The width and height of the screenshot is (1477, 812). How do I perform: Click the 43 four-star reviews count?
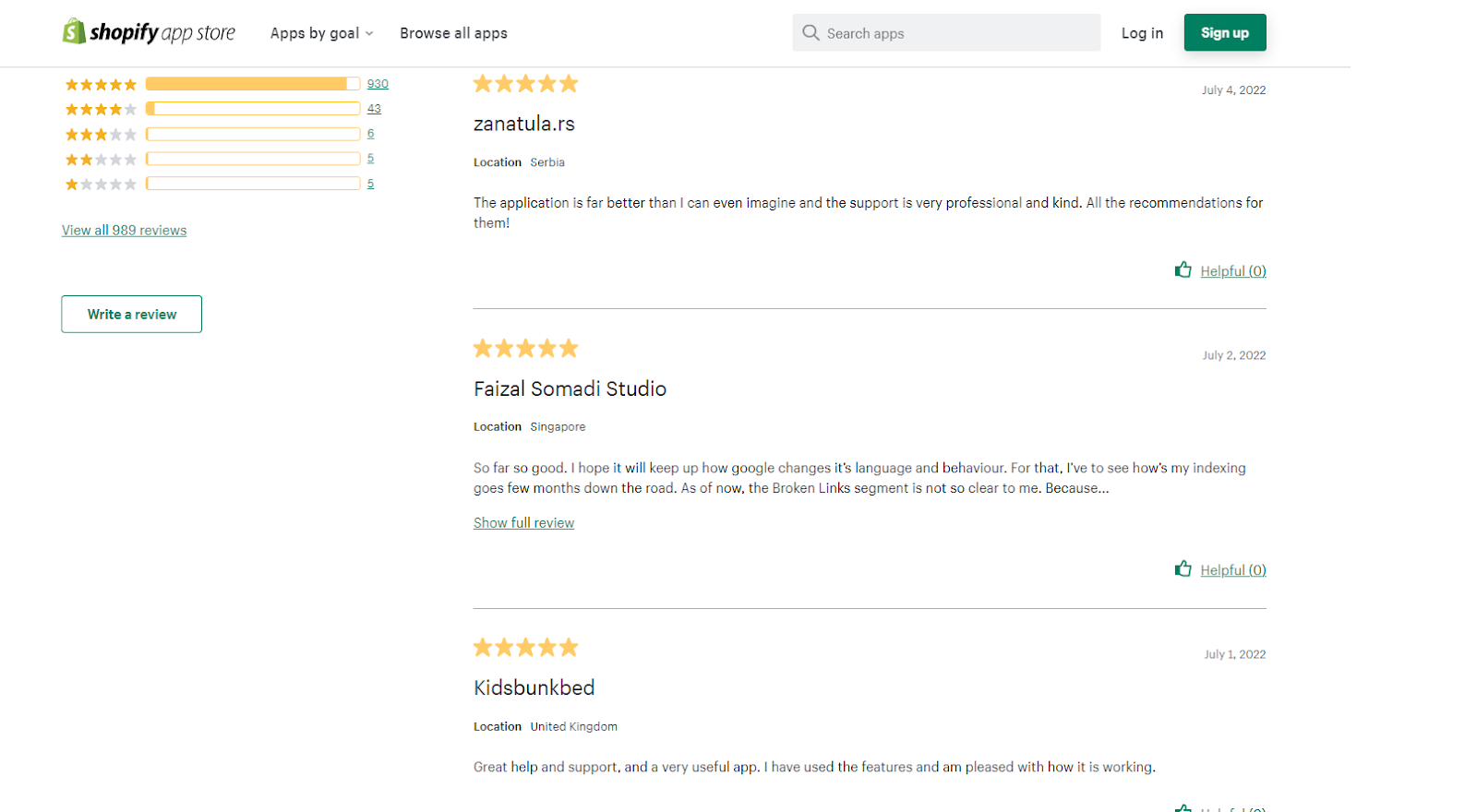tap(374, 109)
